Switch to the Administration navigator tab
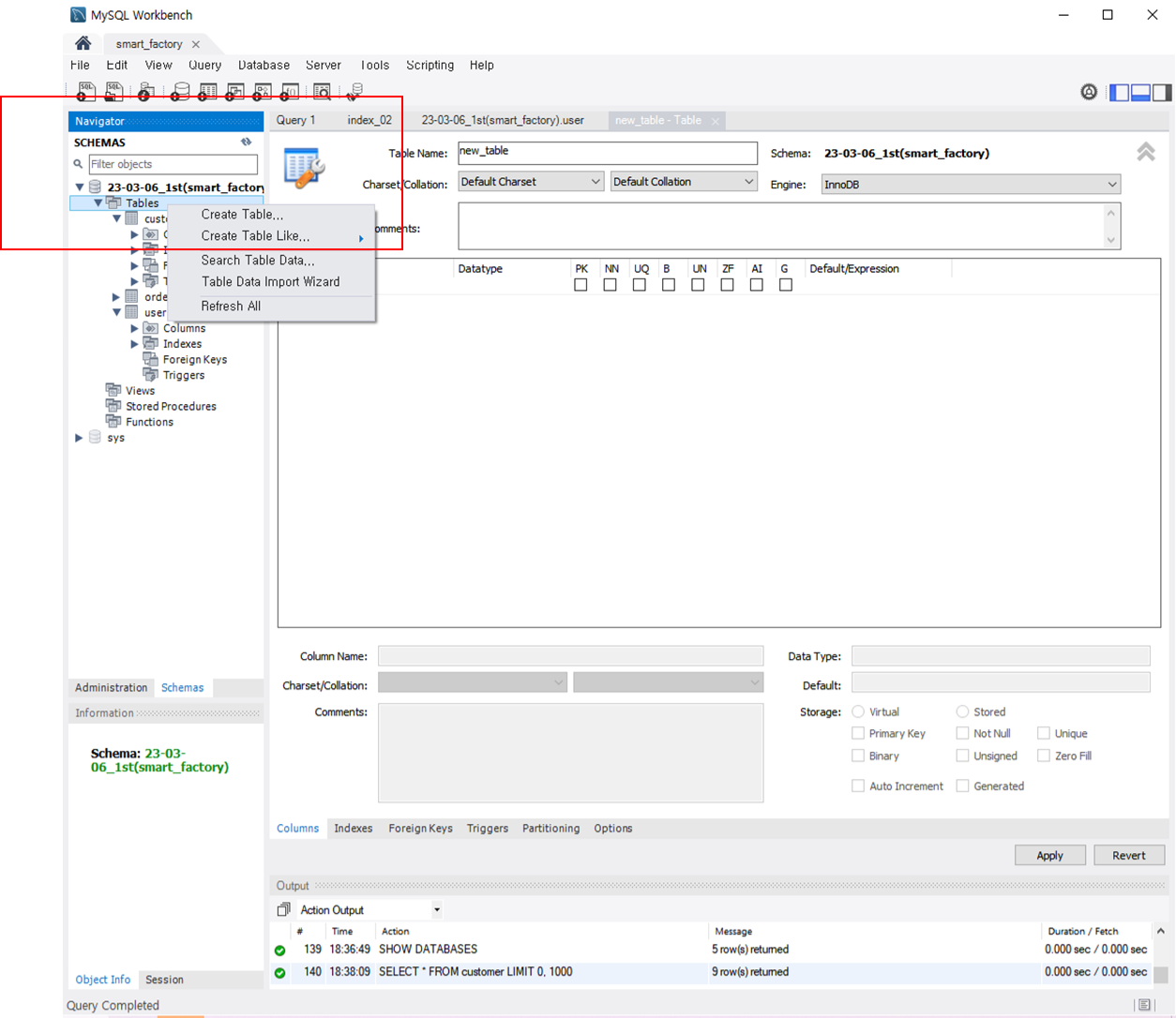This screenshot has width=1176, height=1018. [111, 688]
